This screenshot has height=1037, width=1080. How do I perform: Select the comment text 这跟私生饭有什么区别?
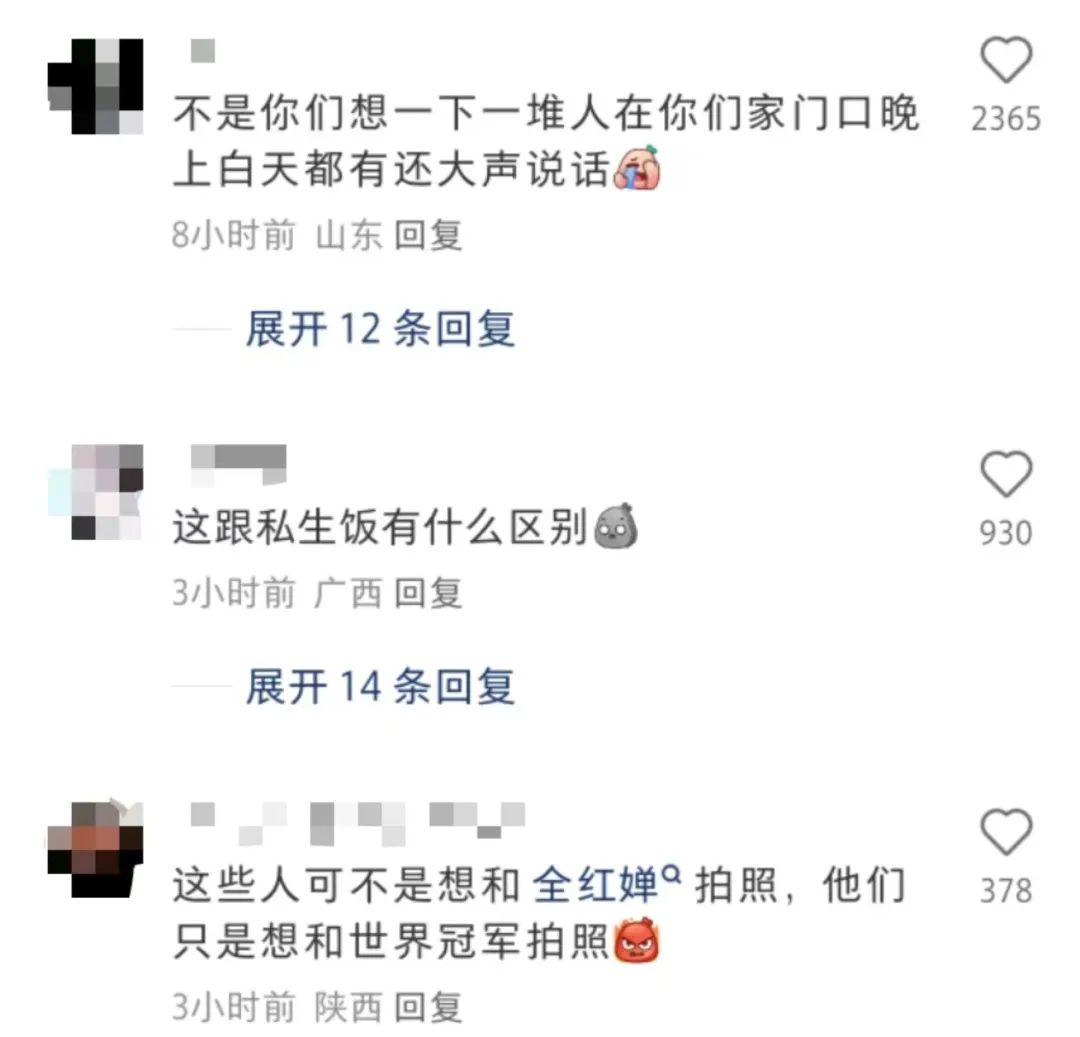pos(380,527)
